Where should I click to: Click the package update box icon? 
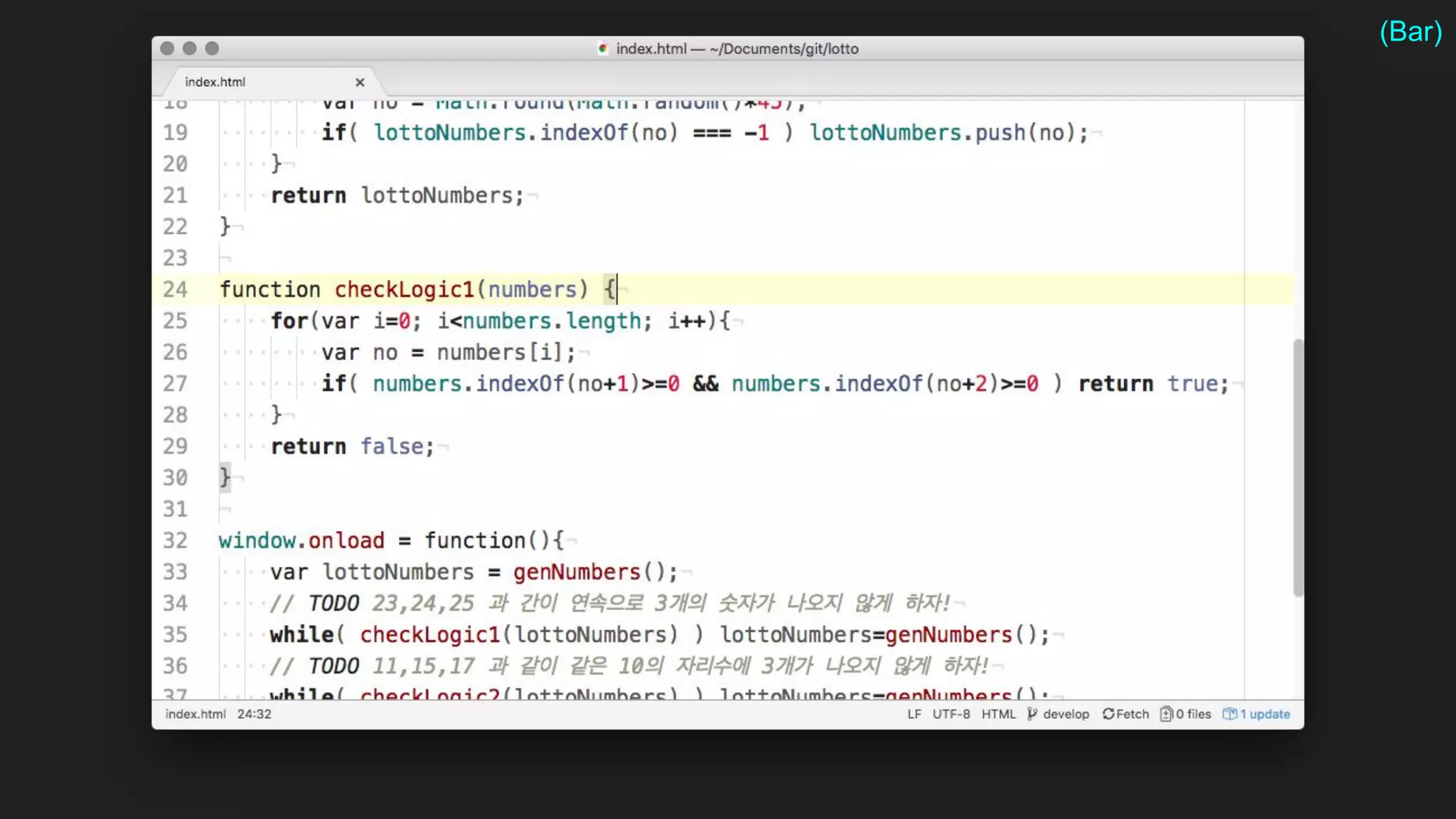coord(1229,714)
